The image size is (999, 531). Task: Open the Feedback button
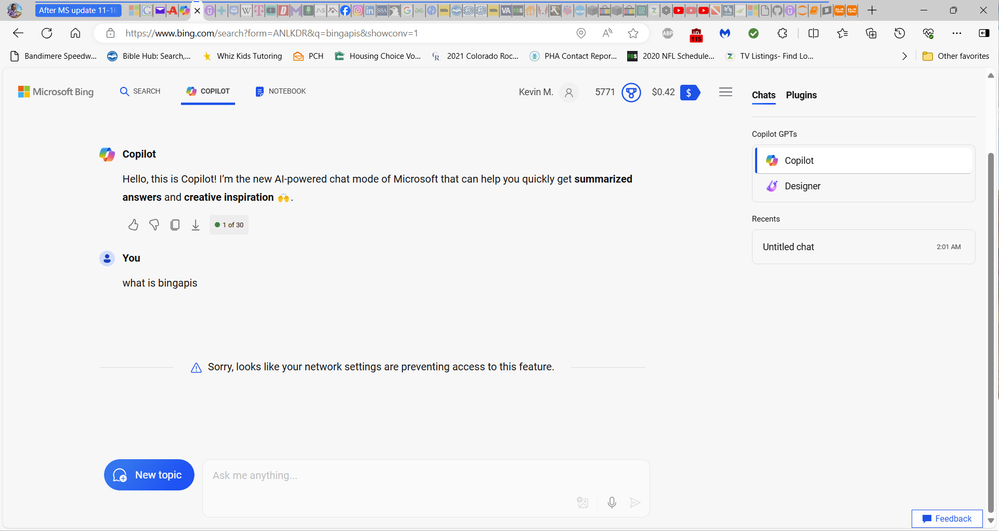tap(947, 518)
